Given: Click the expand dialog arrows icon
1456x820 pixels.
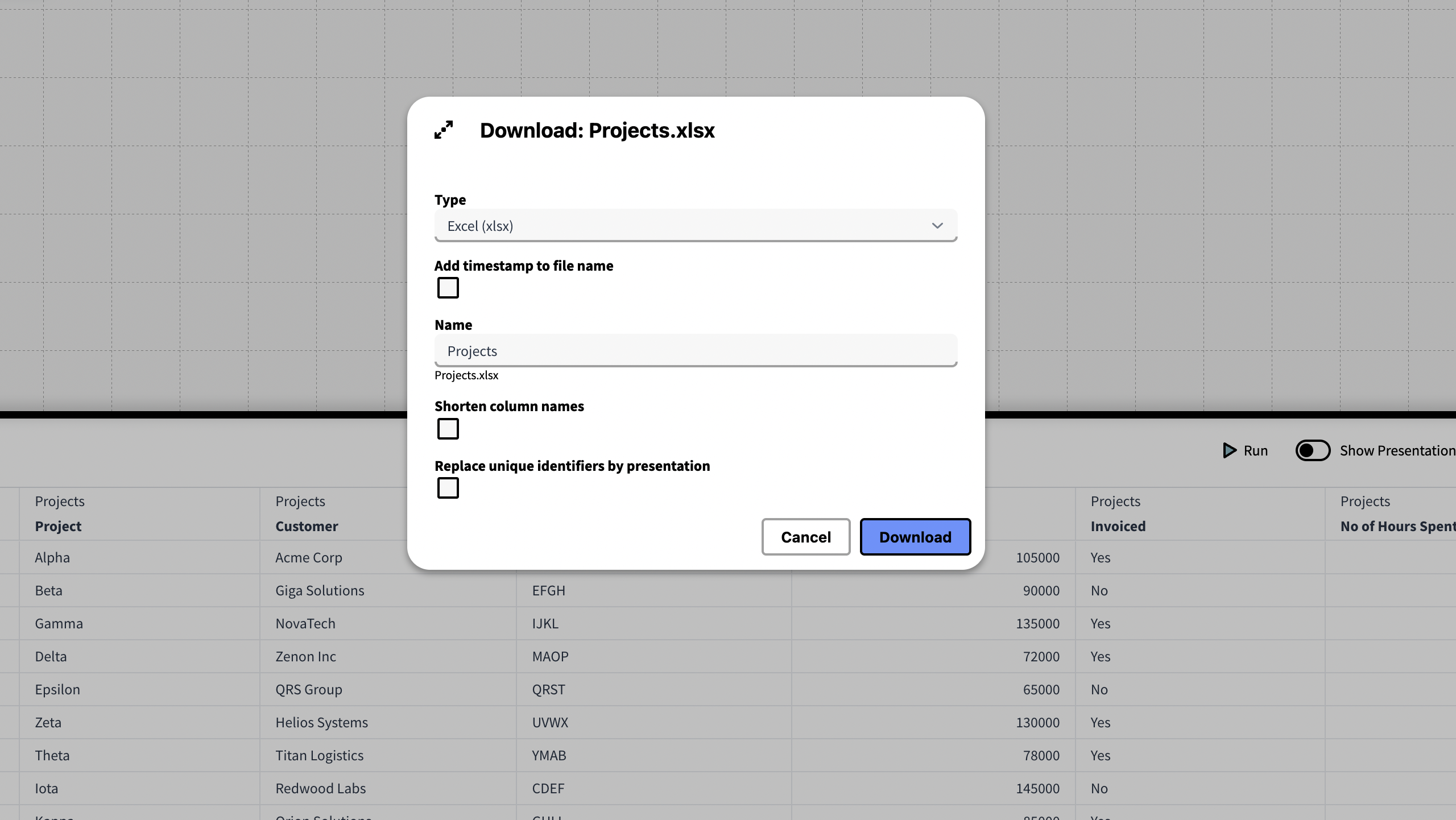Looking at the screenshot, I should [x=444, y=130].
